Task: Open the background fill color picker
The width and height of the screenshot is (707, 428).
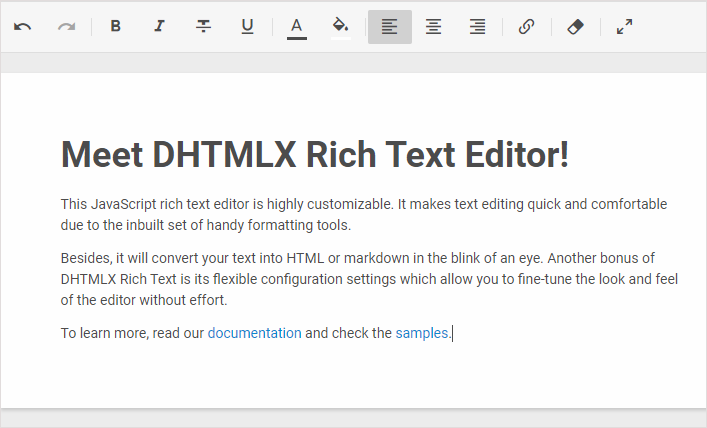Action: click(340, 27)
